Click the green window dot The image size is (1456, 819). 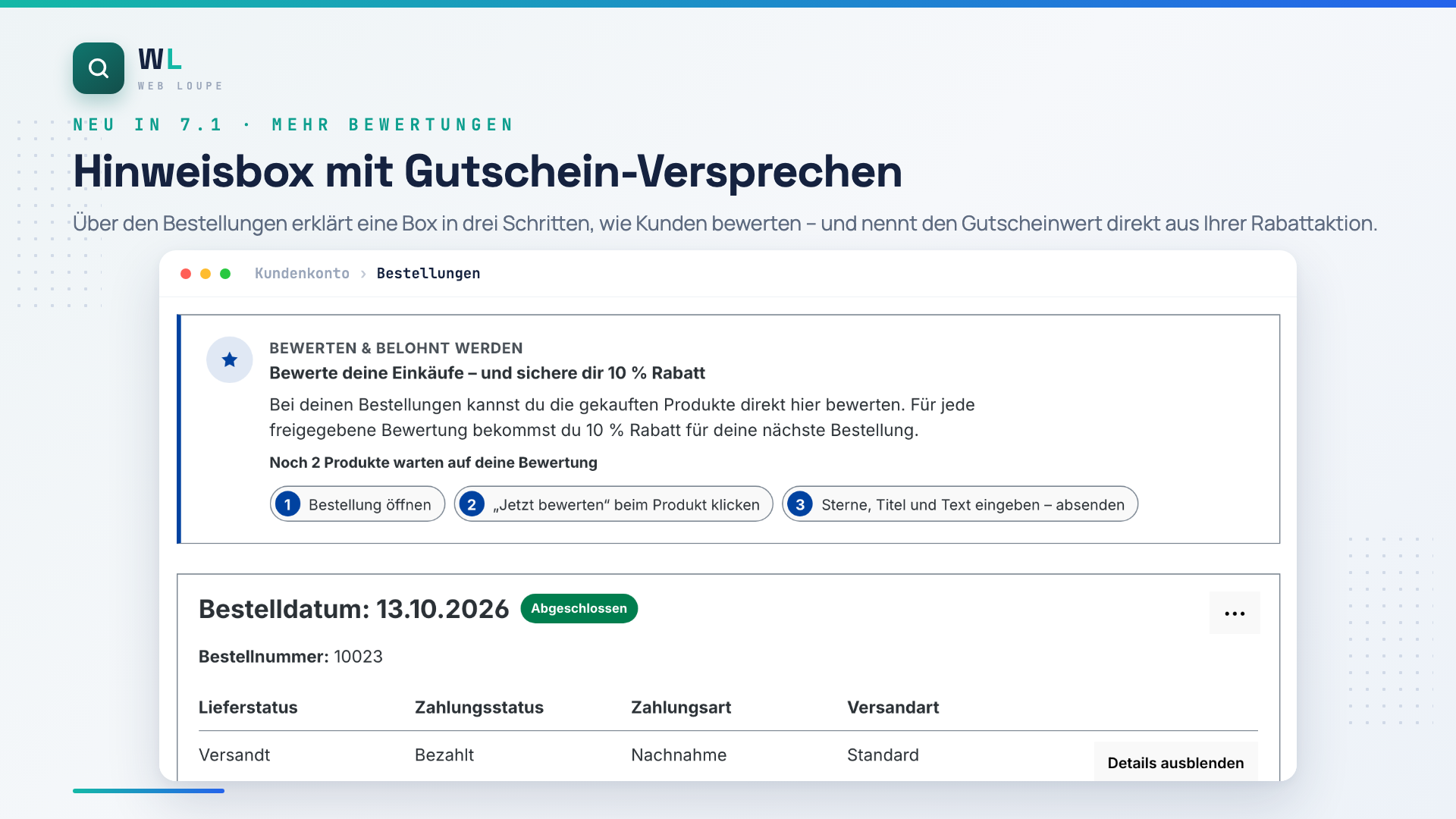click(x=225, y=274)
